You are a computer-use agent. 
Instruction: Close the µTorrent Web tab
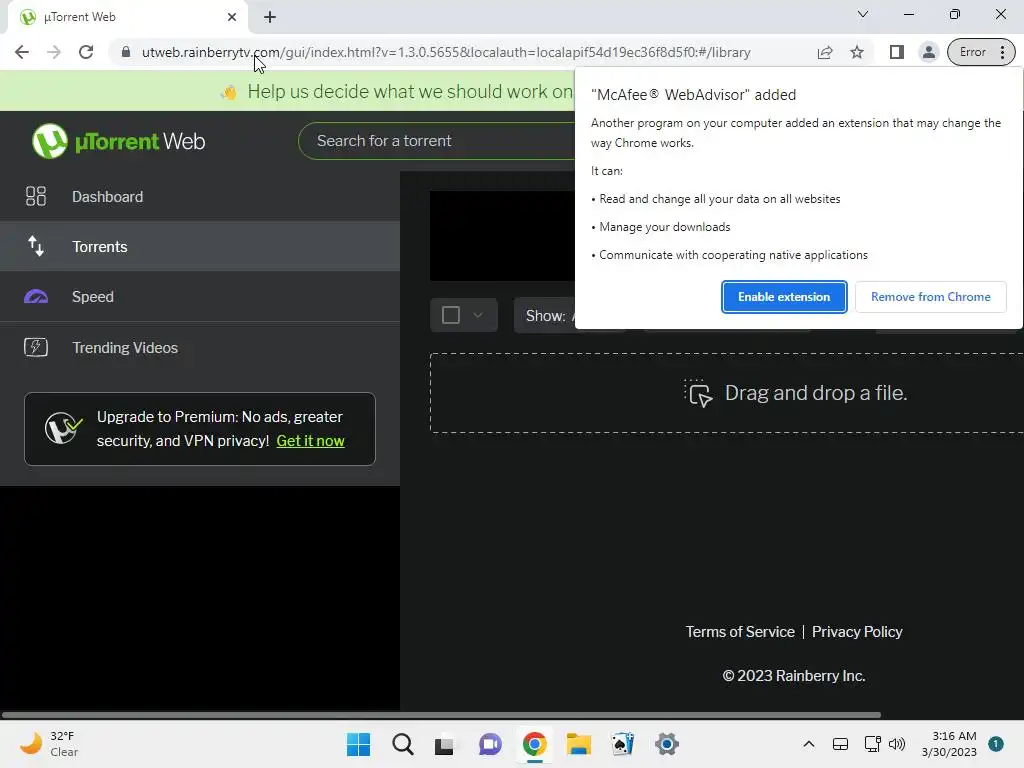click(x=232, y=17)
